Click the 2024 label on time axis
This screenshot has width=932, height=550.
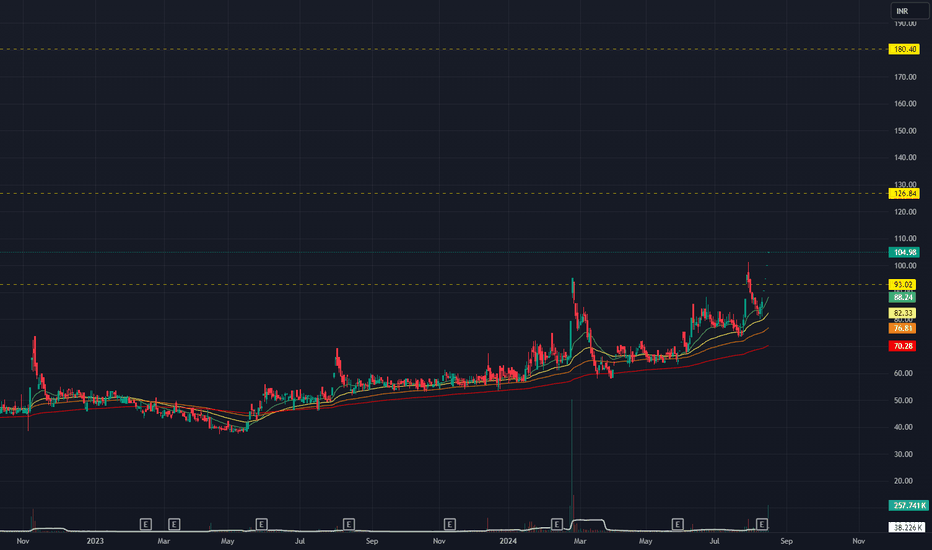pos(508,541)
